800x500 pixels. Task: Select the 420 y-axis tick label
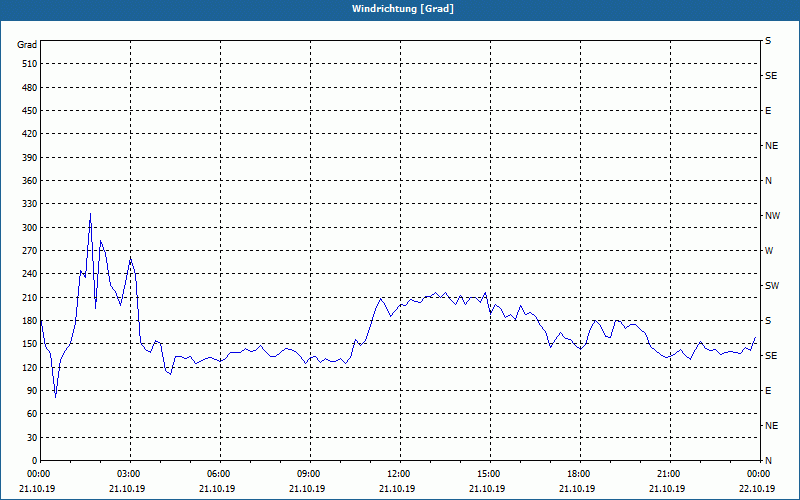tap(30, 134)
